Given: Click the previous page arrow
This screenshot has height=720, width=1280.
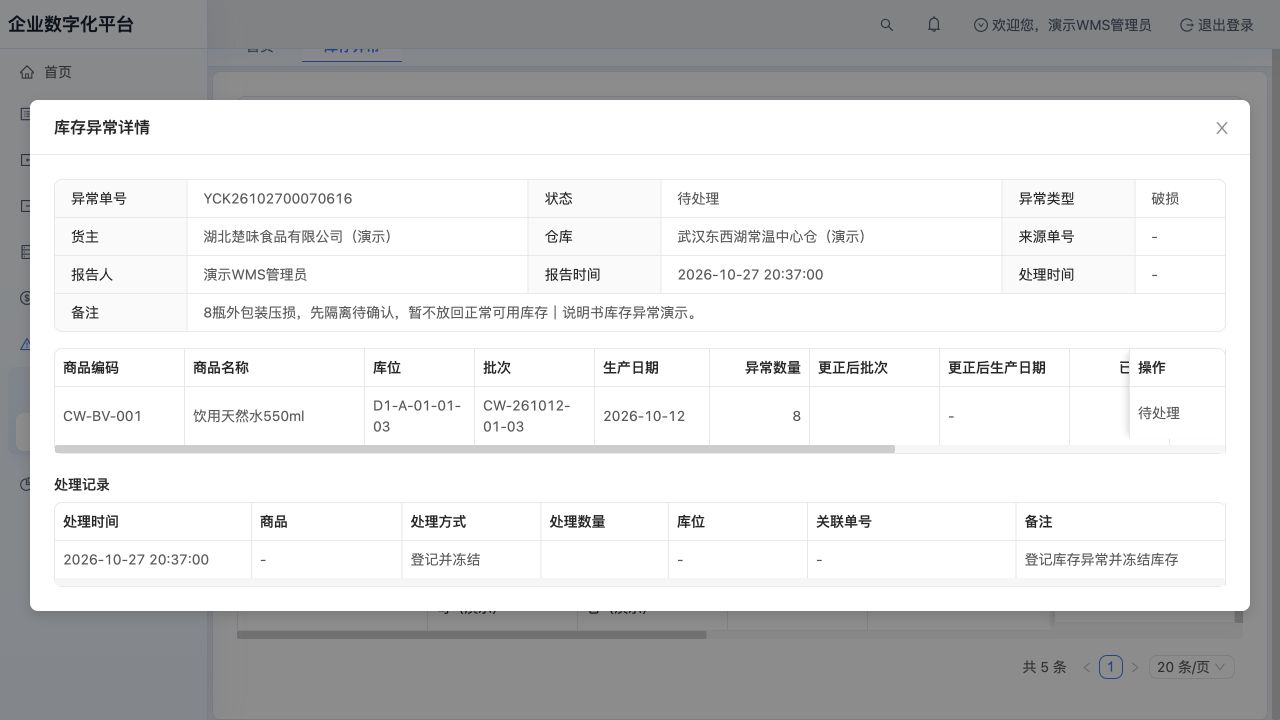Looking at the screenshot, I should [1087, 667].
